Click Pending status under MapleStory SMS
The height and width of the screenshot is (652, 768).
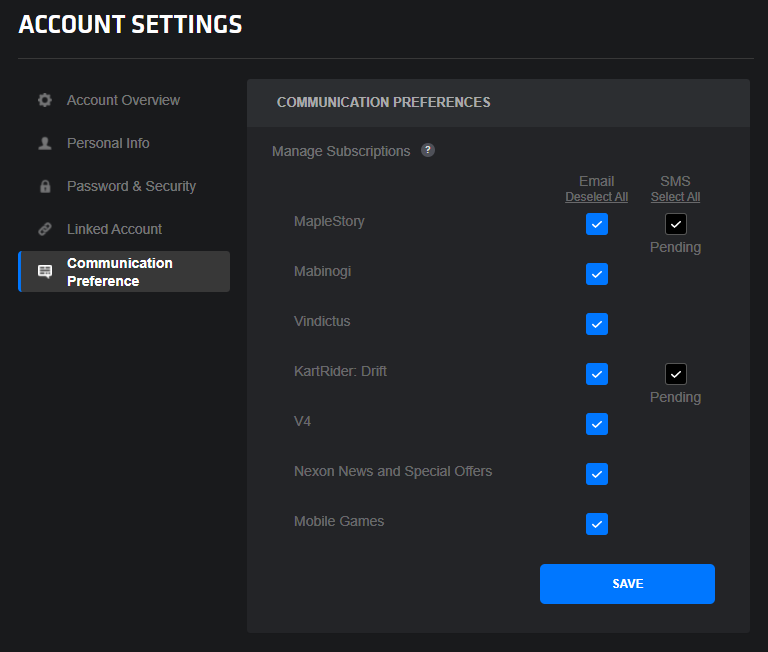point(675,247)
